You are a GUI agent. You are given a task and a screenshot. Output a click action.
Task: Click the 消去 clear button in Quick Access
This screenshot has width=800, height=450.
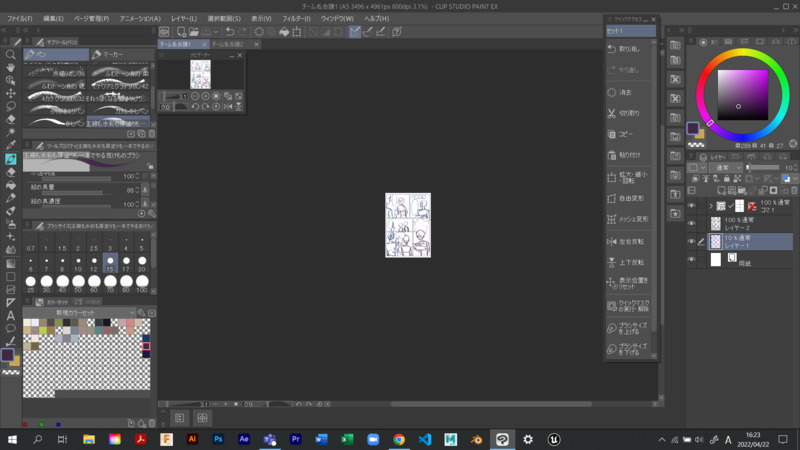coord(612,92)
